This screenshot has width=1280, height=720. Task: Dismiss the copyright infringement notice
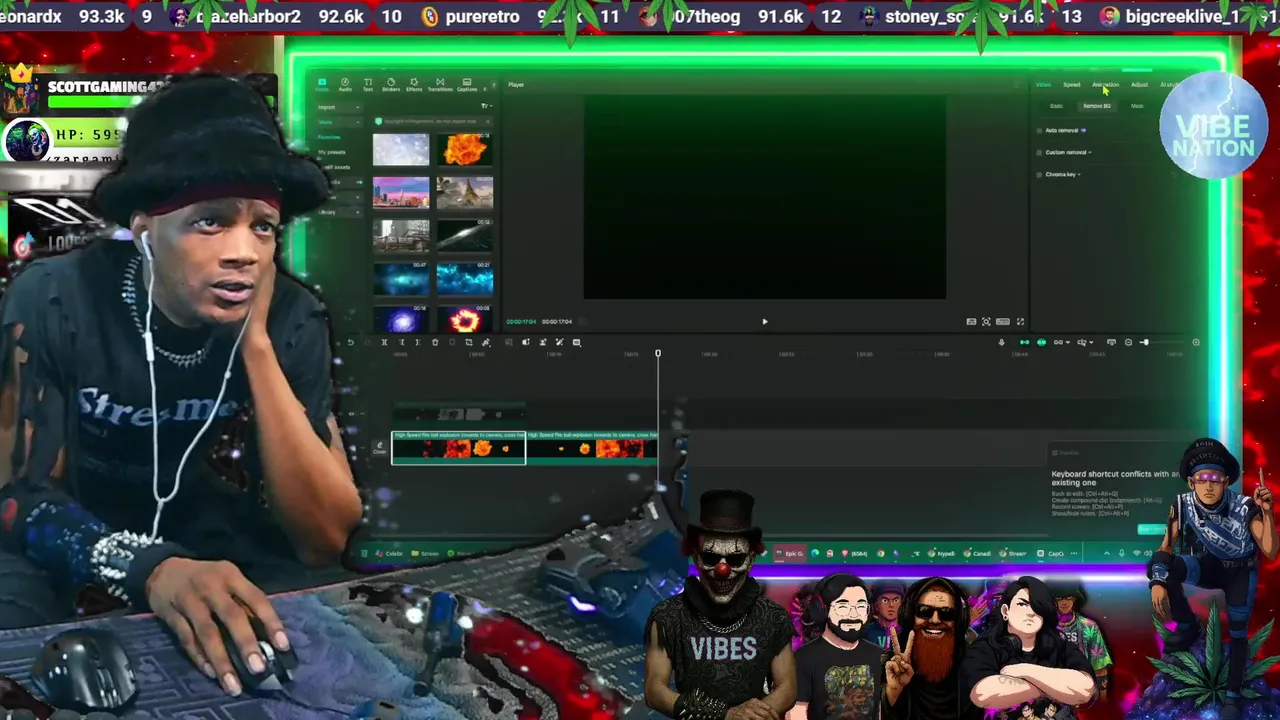[486, 121]
